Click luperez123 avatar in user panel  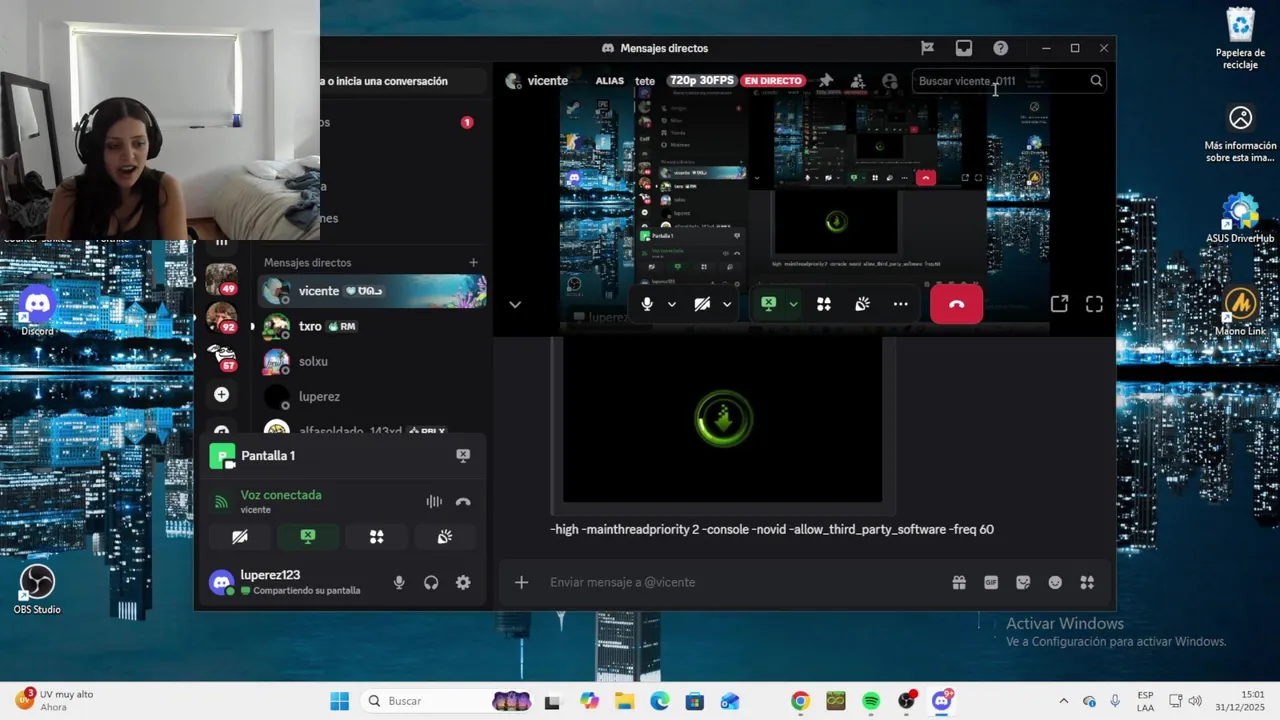point(222,582)
